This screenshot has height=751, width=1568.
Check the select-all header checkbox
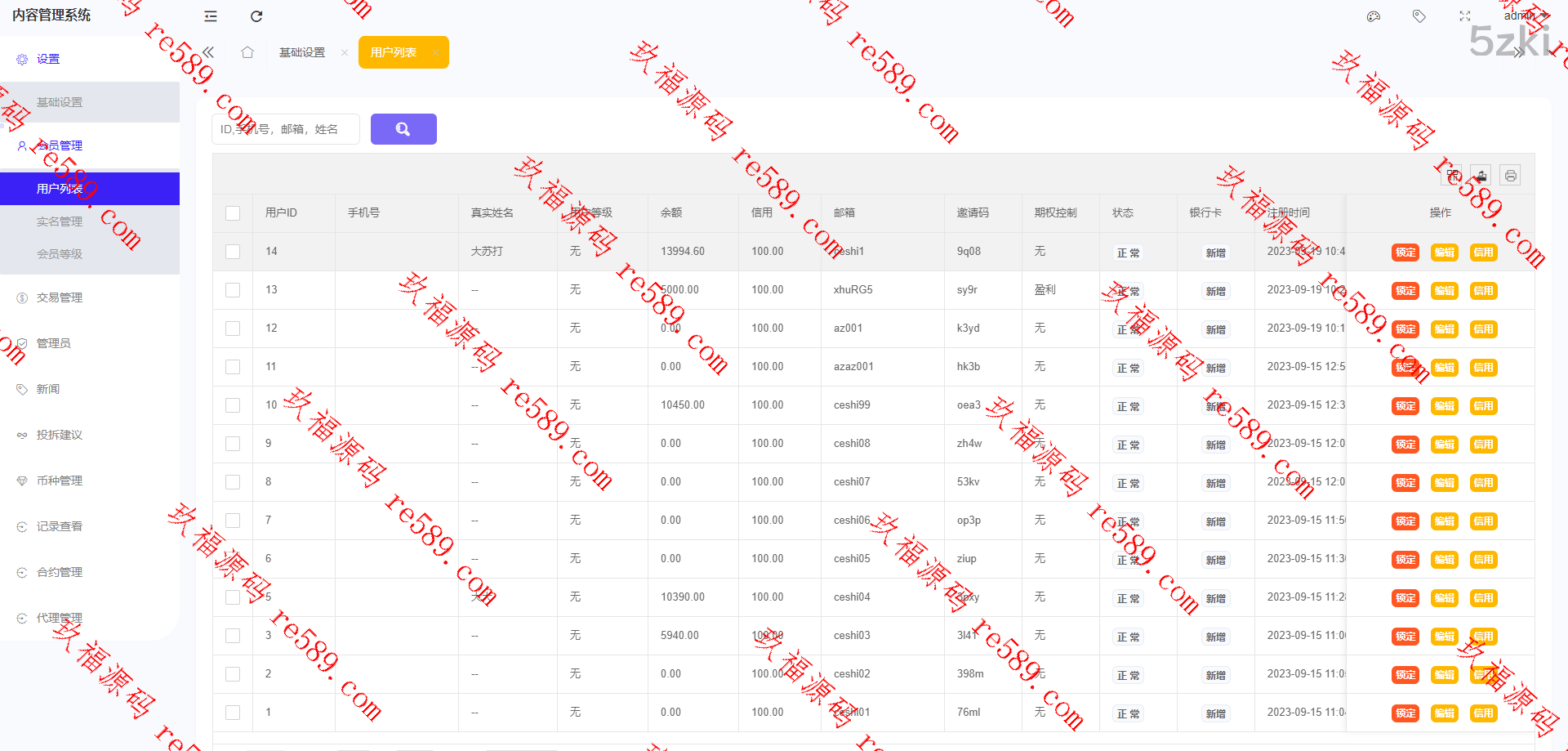(x=233, y=213)
